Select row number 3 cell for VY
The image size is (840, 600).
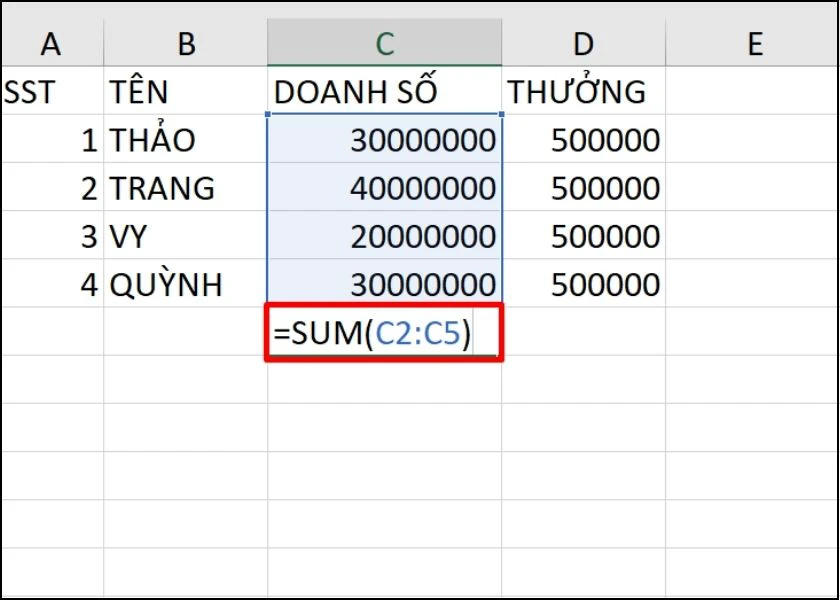(52, 235)
